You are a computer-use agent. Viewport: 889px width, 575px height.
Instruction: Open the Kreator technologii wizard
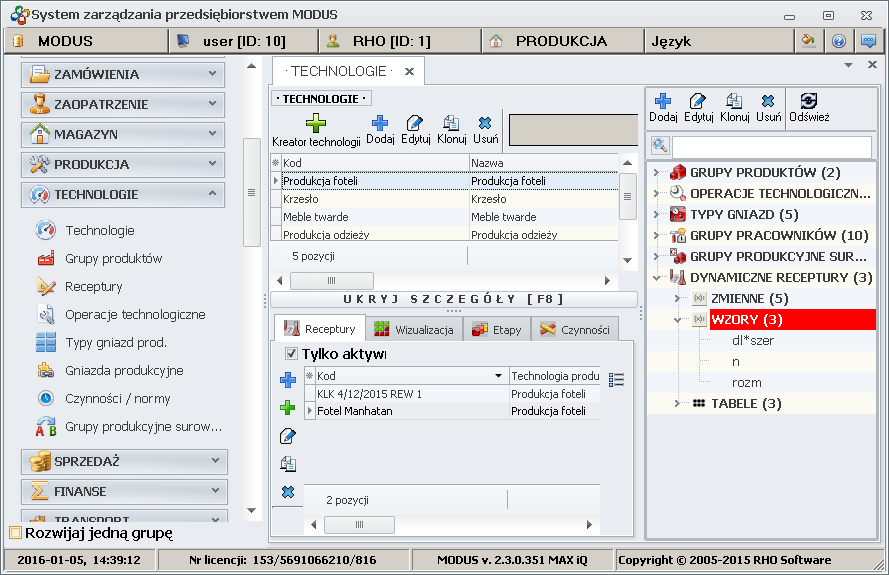[315, 130]
